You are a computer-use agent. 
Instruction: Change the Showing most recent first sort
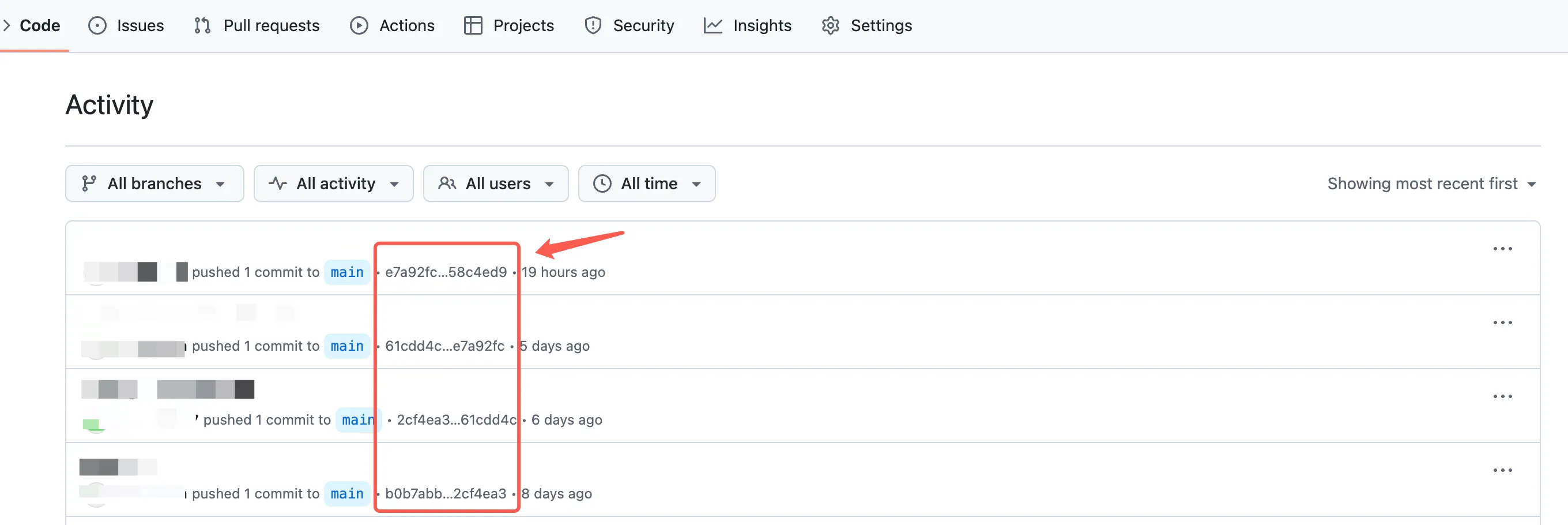[1431, 183]
